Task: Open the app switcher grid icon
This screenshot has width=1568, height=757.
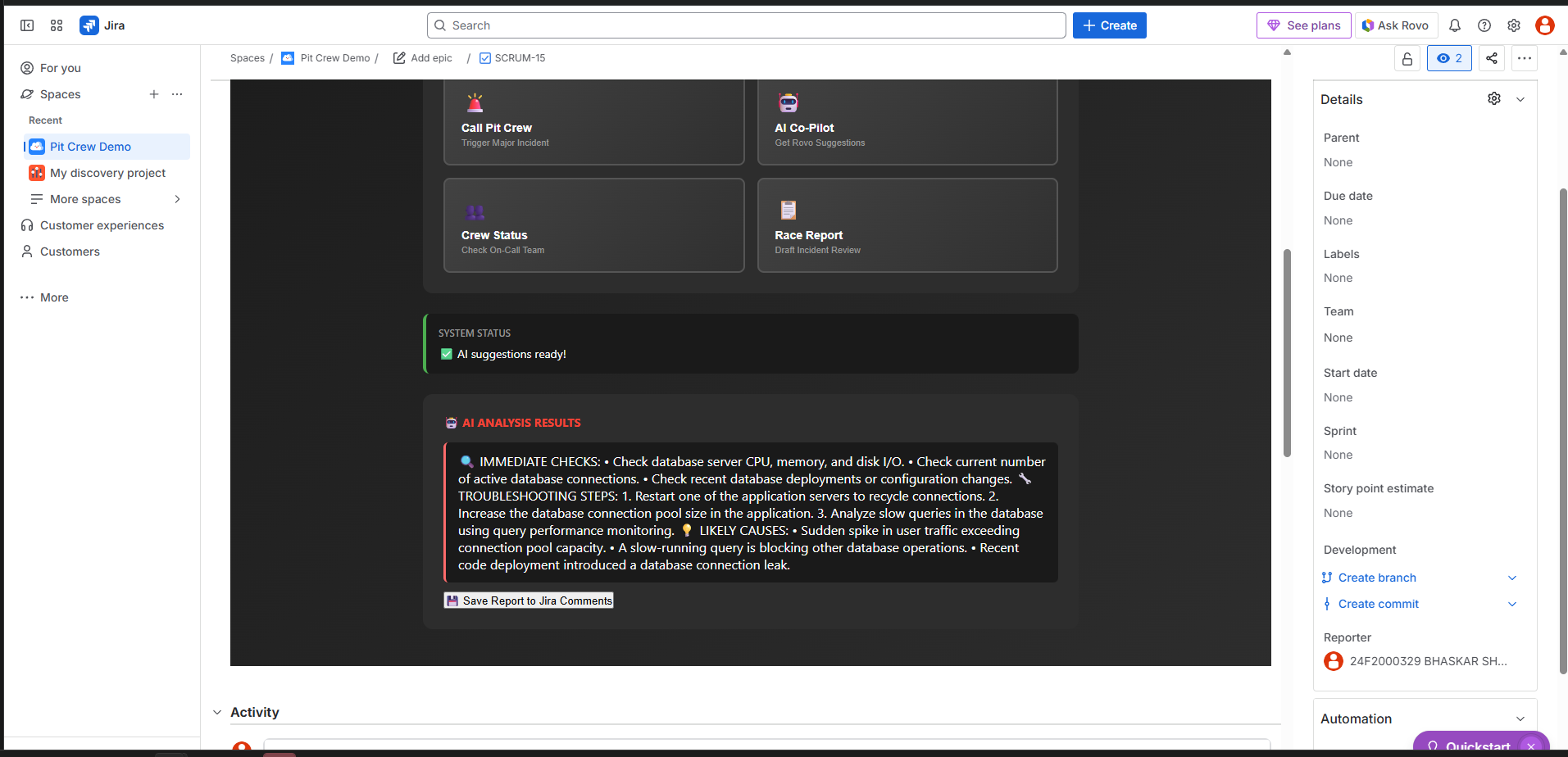Action: pyautogui.click(x=57, y=25)
